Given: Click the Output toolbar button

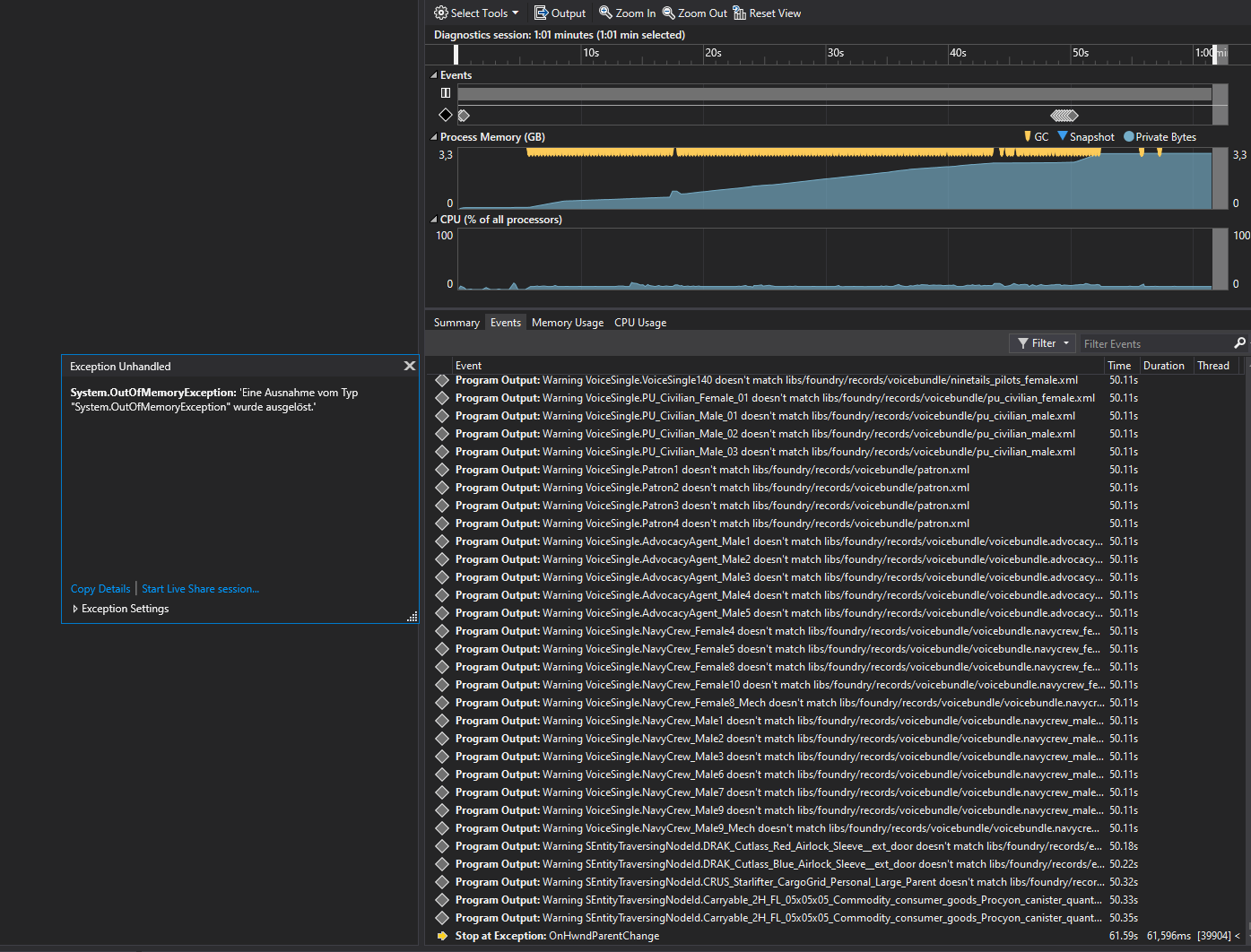Looking at the screenshot, I should coord(560,13).
